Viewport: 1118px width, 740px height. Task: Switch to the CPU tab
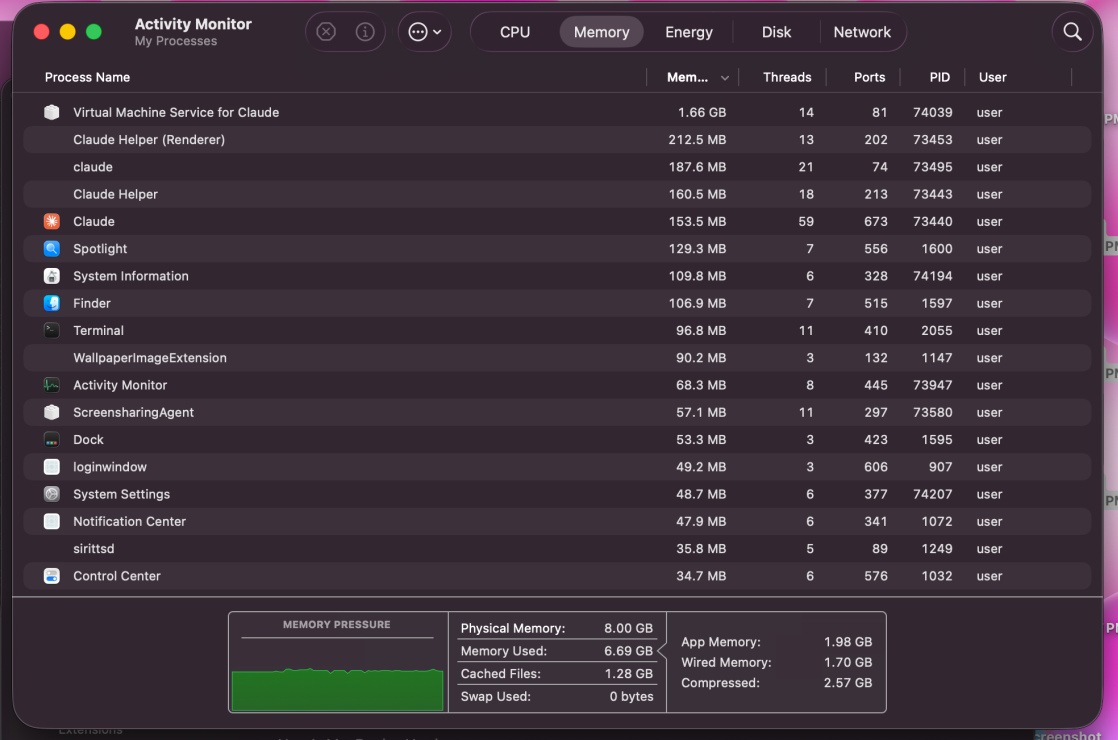(515, 31)
